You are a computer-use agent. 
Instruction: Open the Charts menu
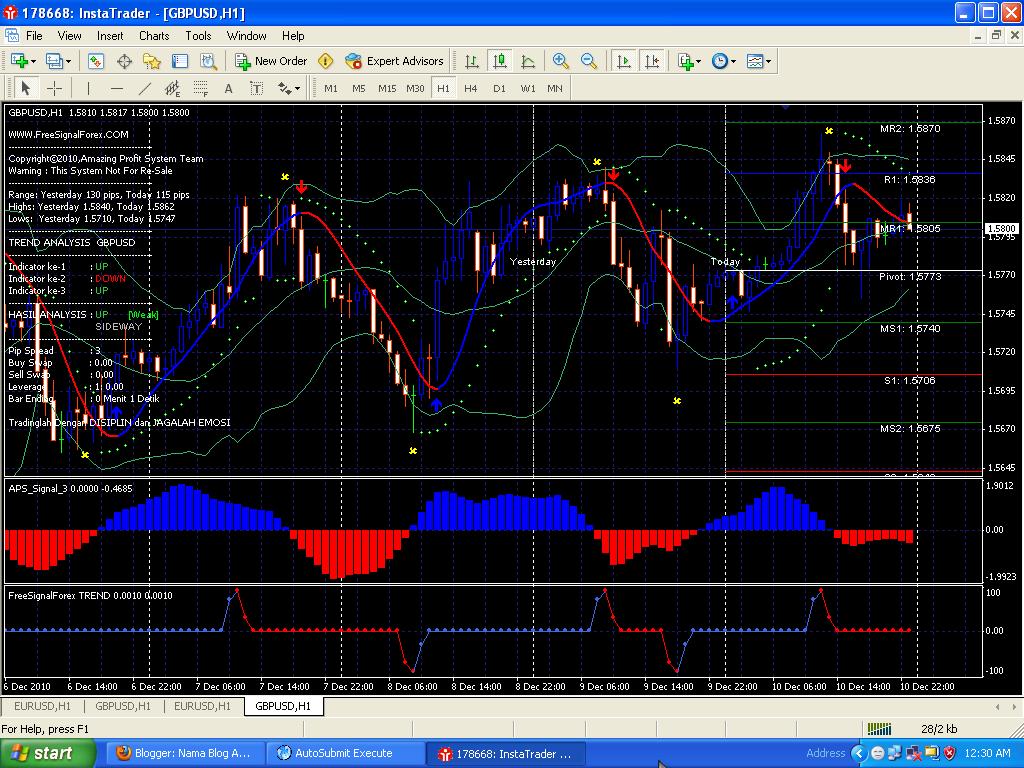154,35
